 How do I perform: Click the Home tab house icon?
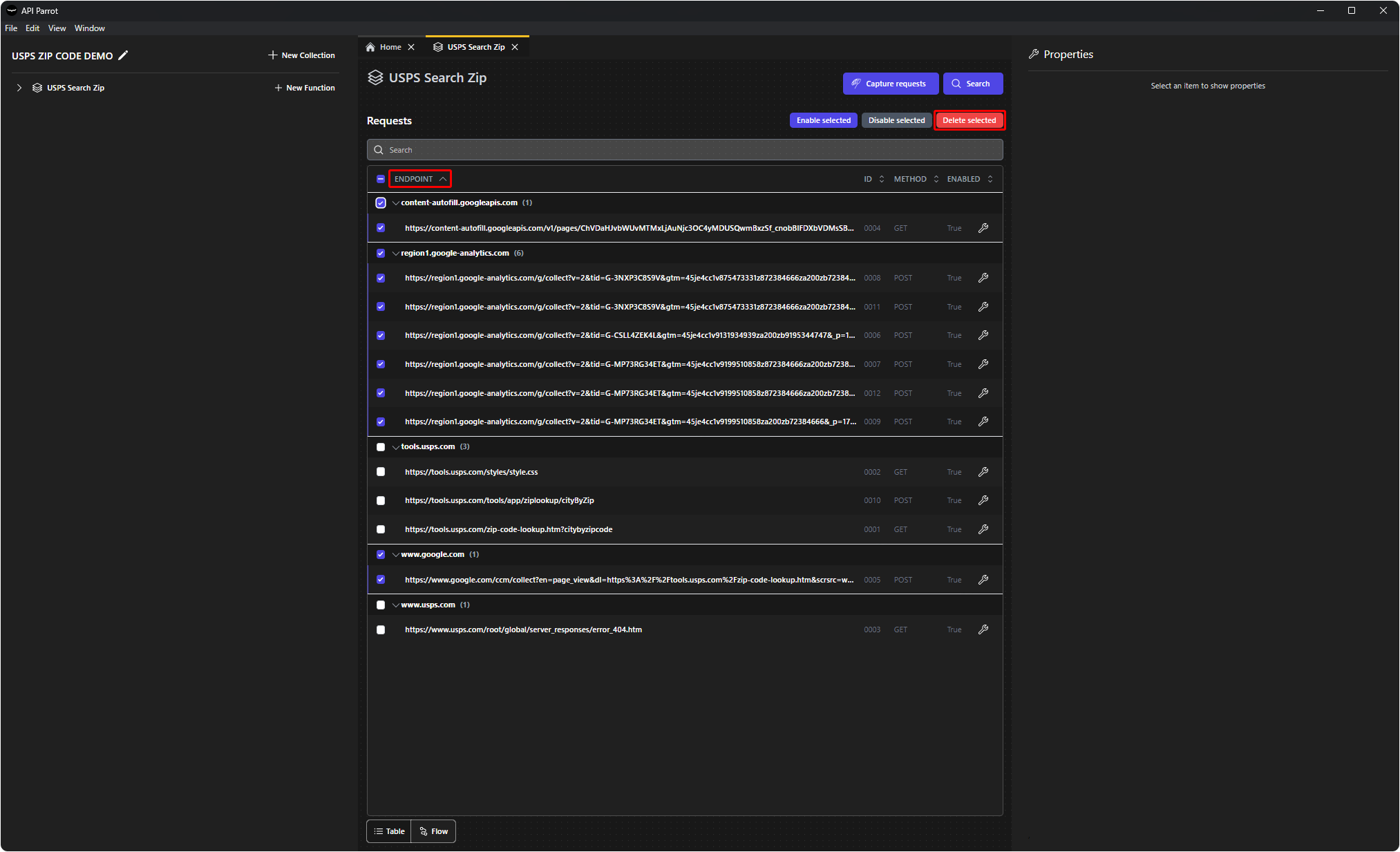tap(370, 47)
